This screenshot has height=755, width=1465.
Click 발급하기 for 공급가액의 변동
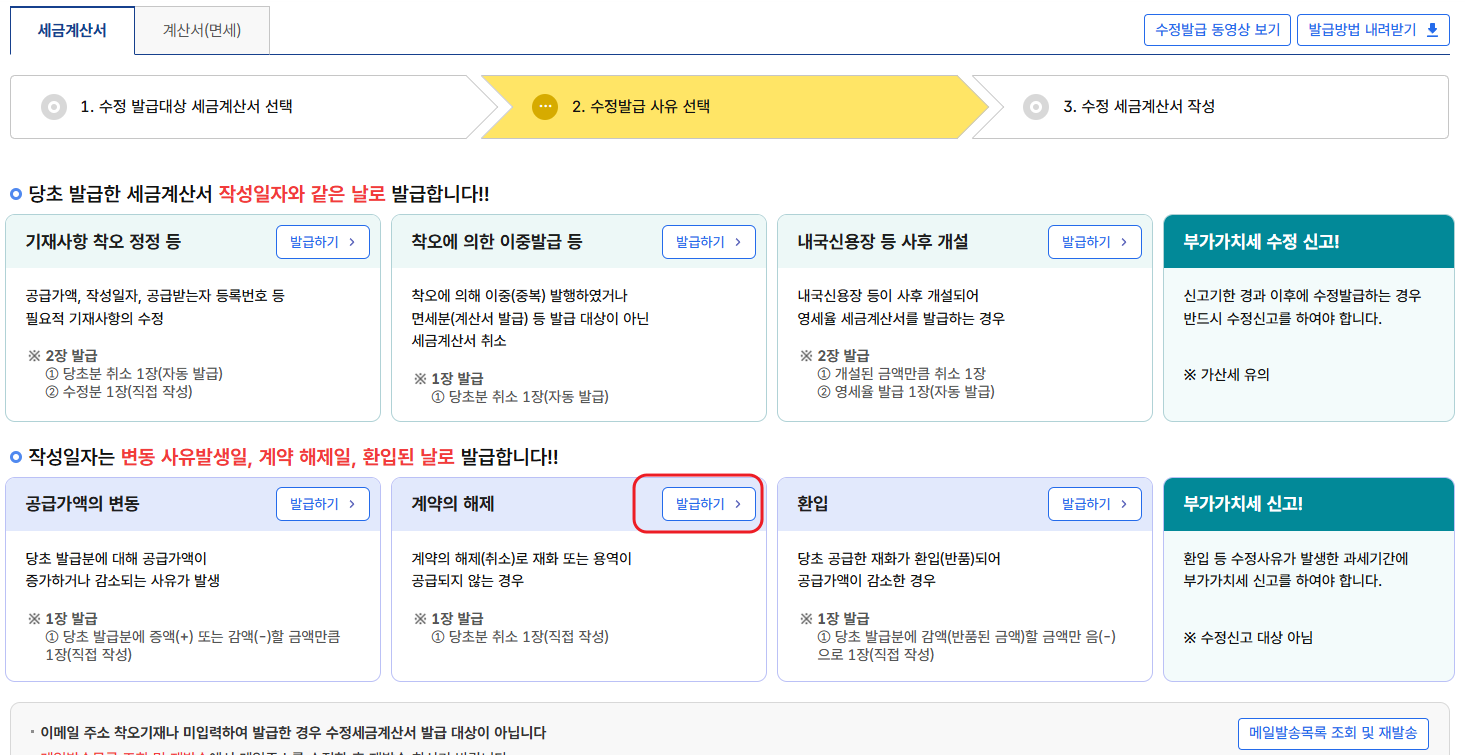coord(322,503)
